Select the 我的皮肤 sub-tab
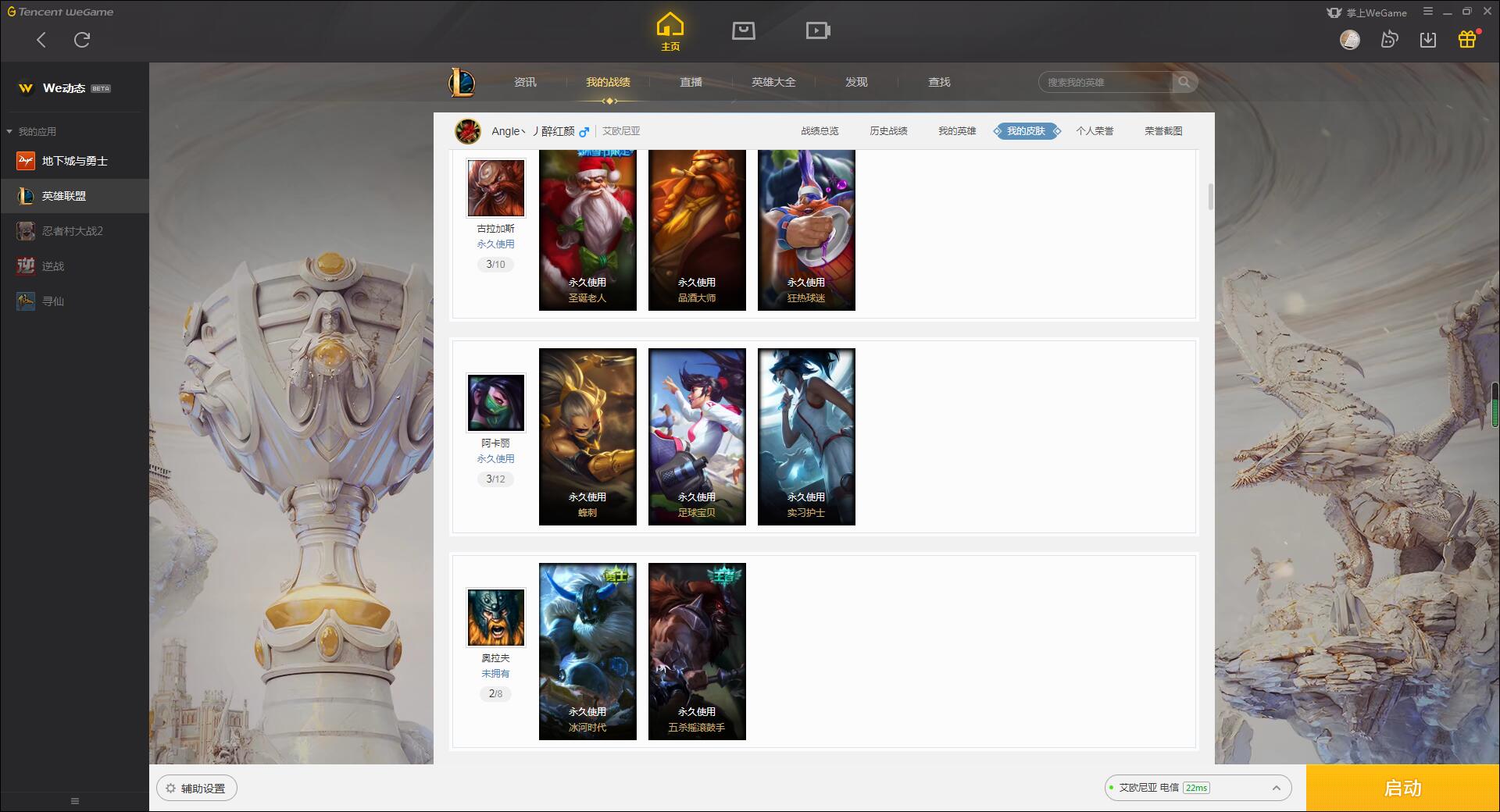This screenshot has height=812, width=1500. click(x=1026, y=131)
